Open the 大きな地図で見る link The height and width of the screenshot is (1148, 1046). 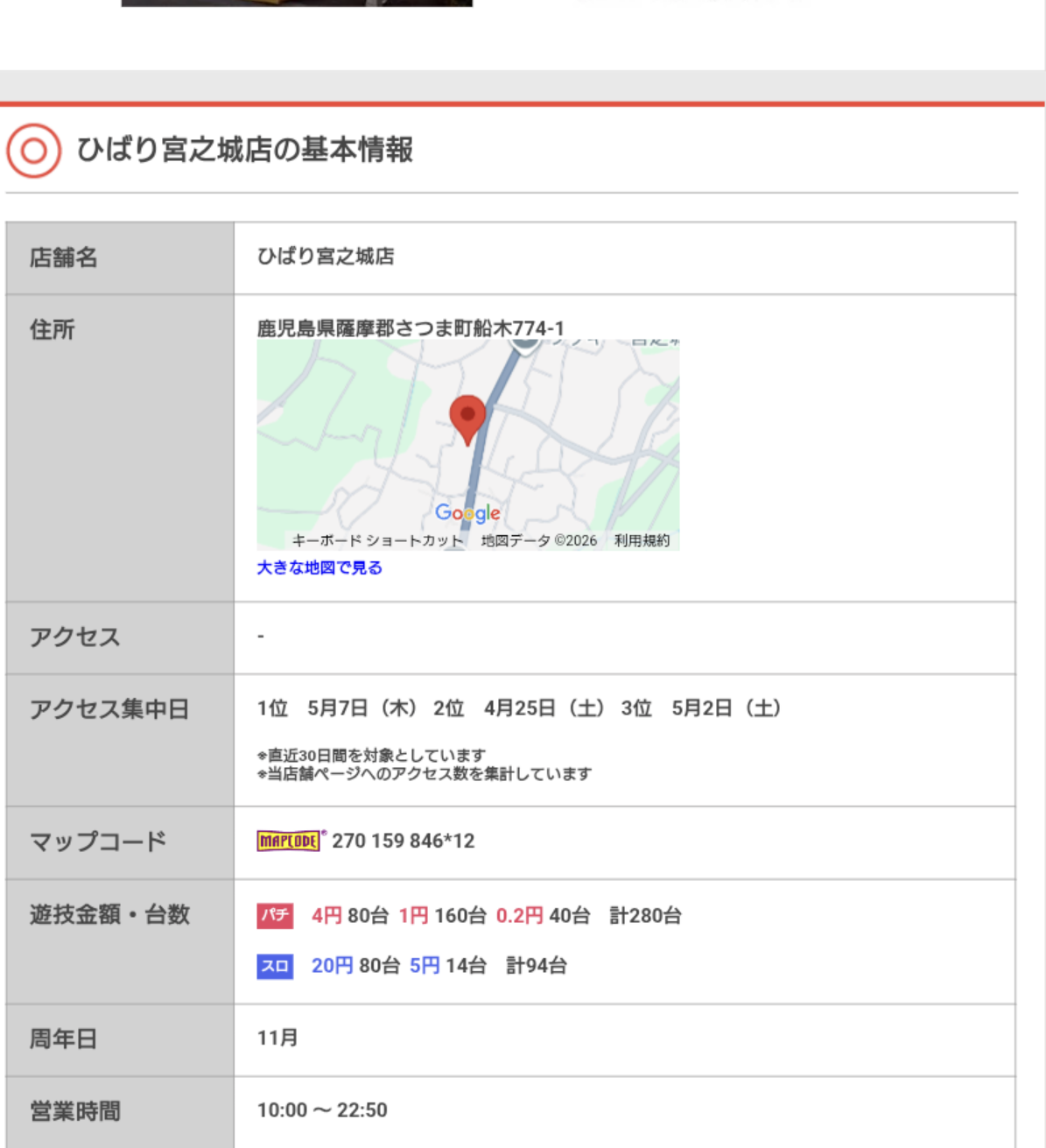pyautogui.click(x=319, y=567)
